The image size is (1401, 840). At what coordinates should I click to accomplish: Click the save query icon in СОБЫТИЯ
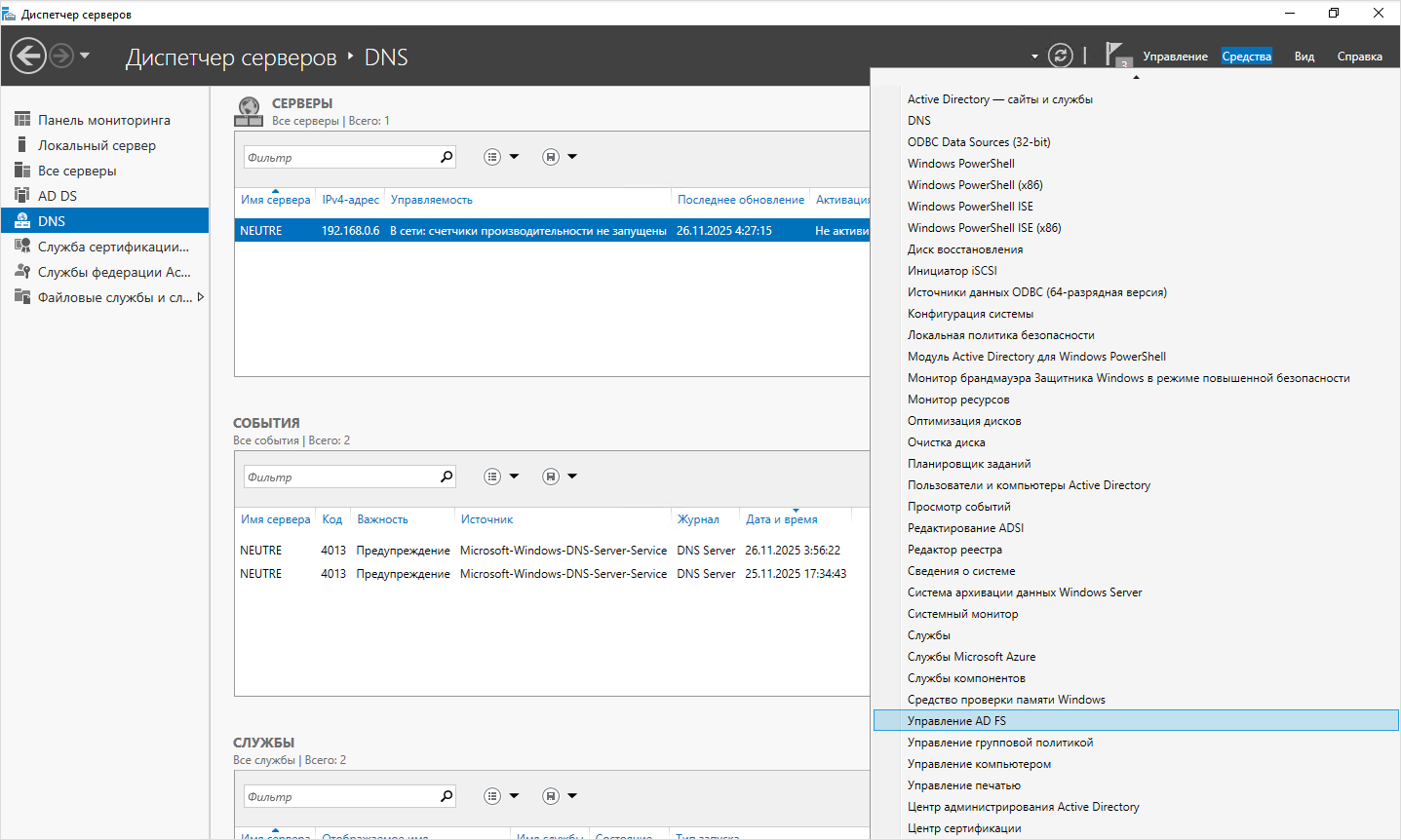coord(551,477)
